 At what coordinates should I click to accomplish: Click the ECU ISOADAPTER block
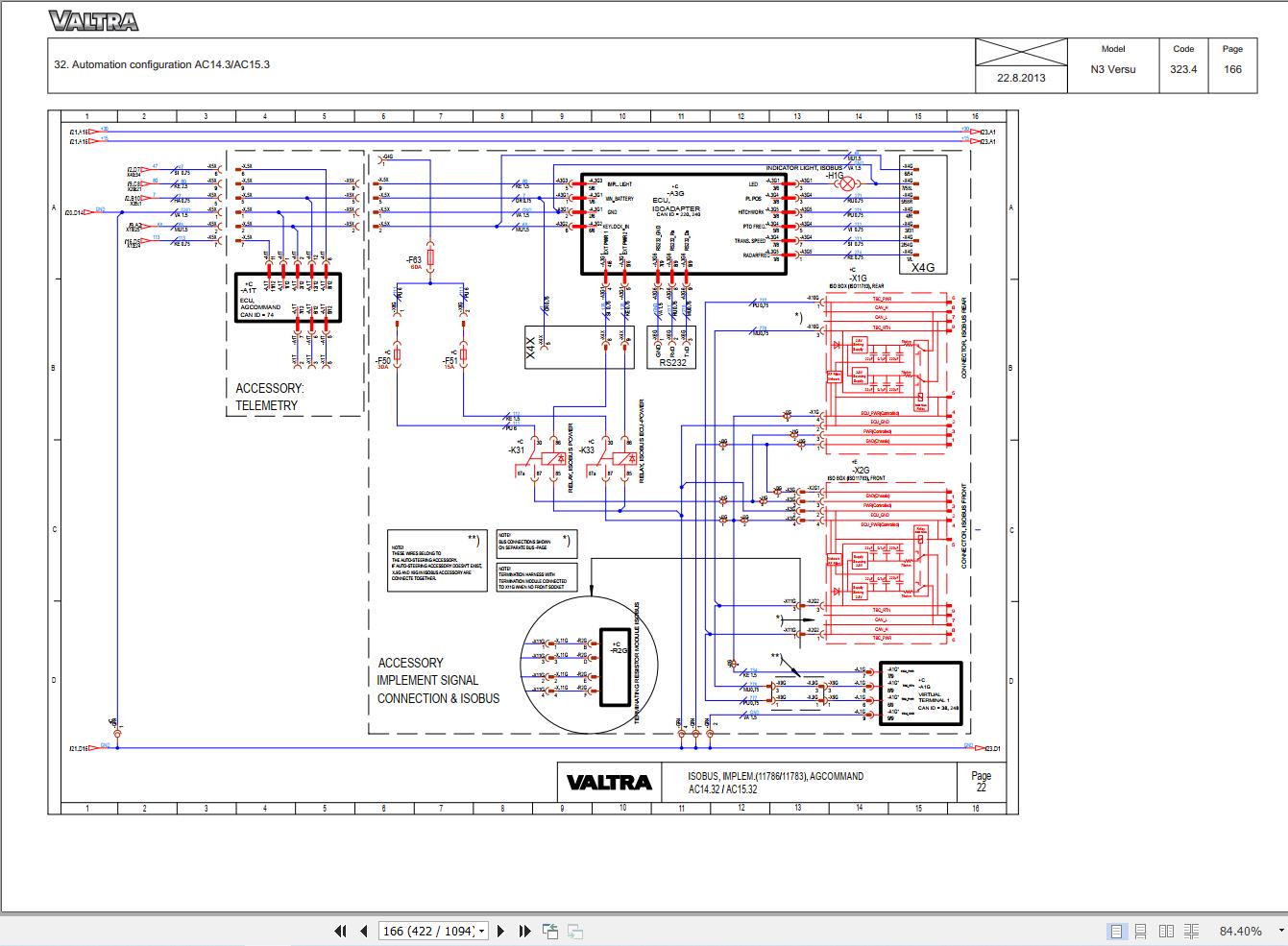pos(684,224)
